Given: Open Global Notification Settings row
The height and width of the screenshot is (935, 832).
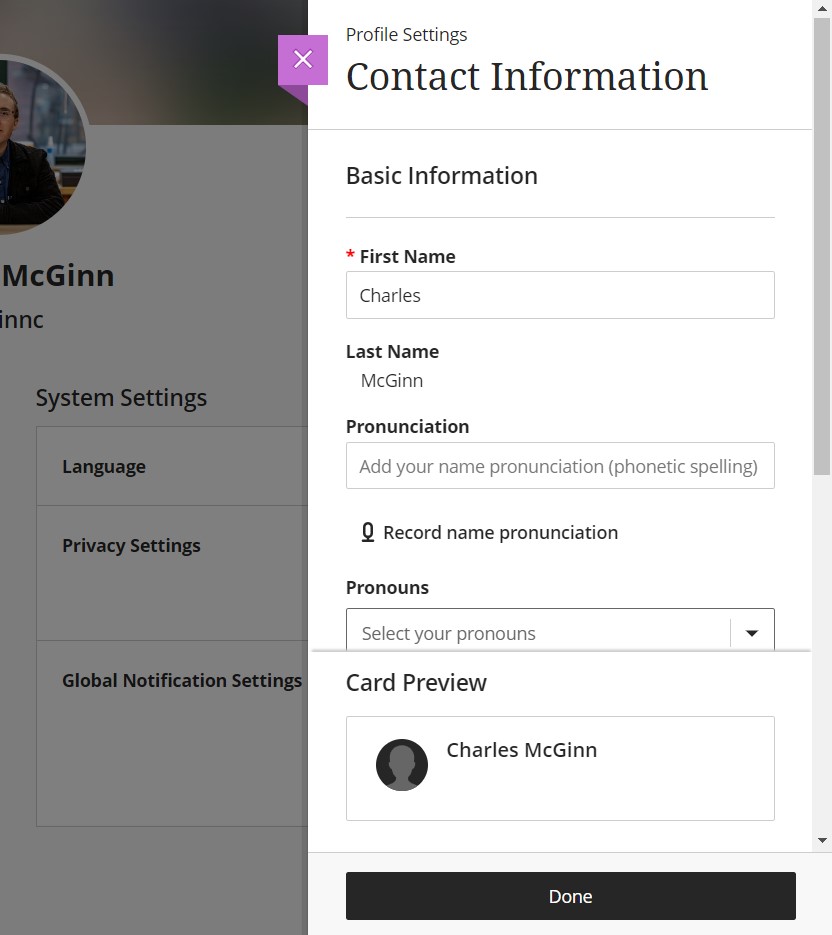Looking at the screenshot, I should [x=172, y=733].
